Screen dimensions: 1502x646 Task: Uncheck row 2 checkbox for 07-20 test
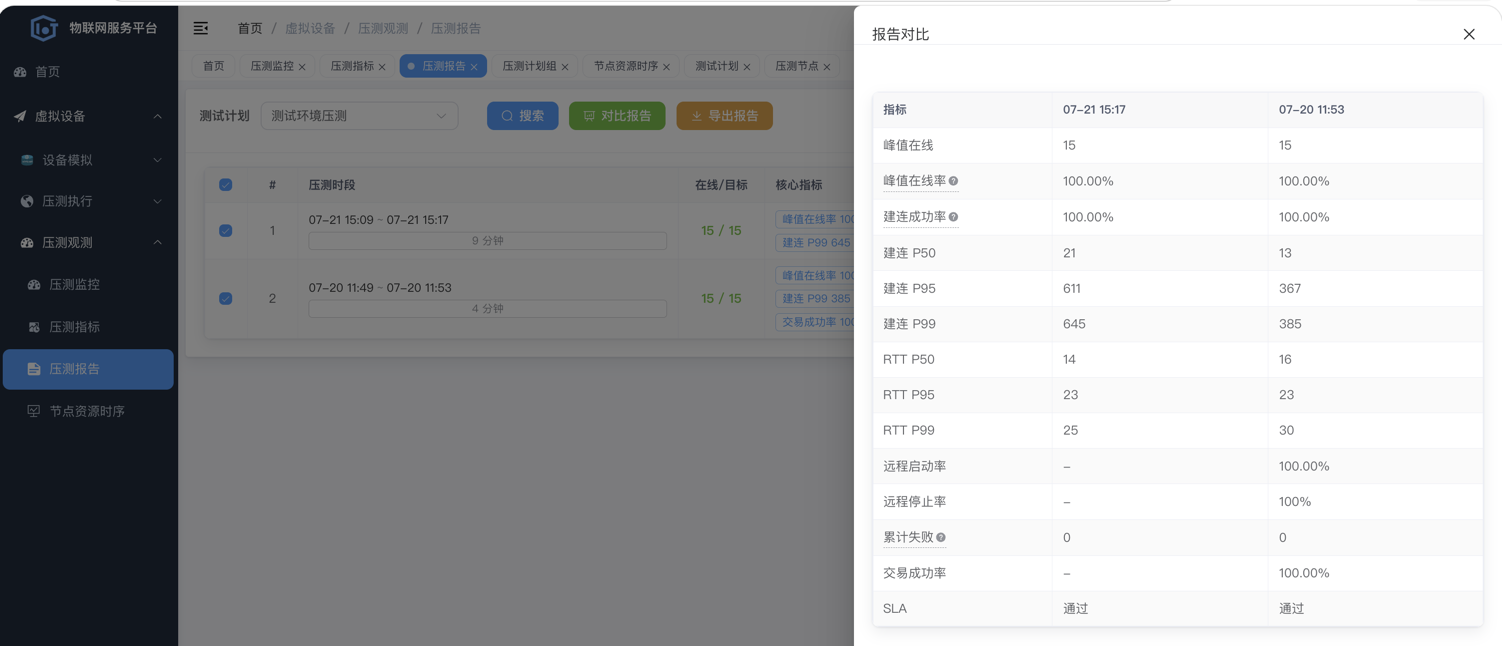[x=226, y=298]
